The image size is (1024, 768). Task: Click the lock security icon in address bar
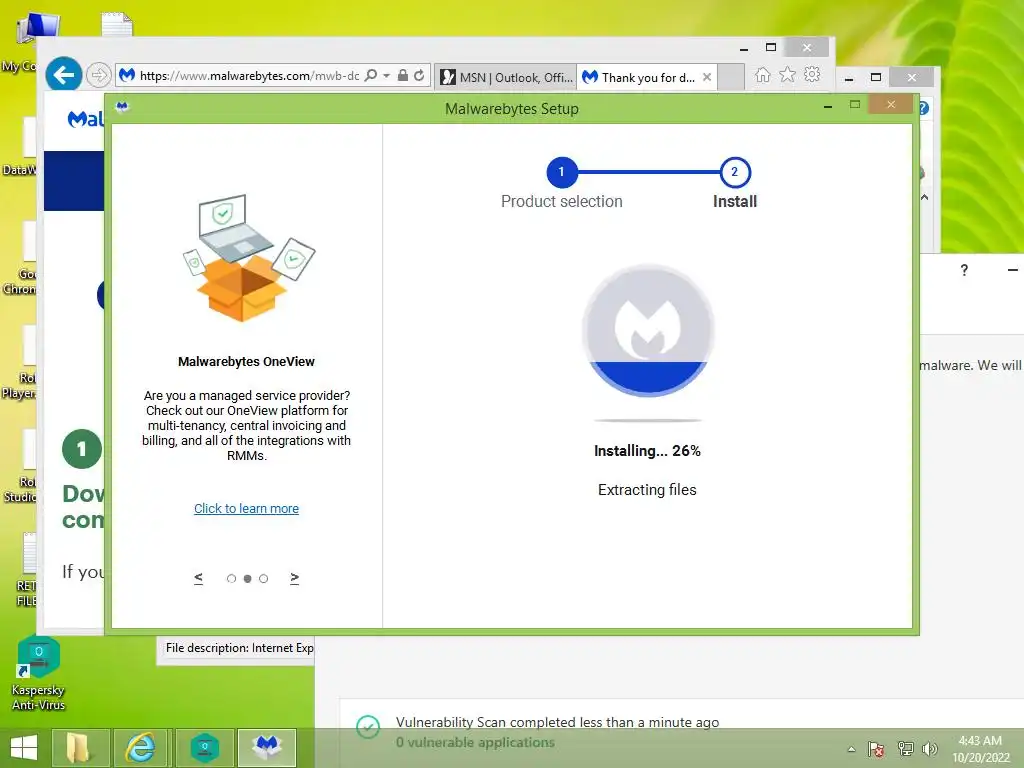[x=403, y=75]
